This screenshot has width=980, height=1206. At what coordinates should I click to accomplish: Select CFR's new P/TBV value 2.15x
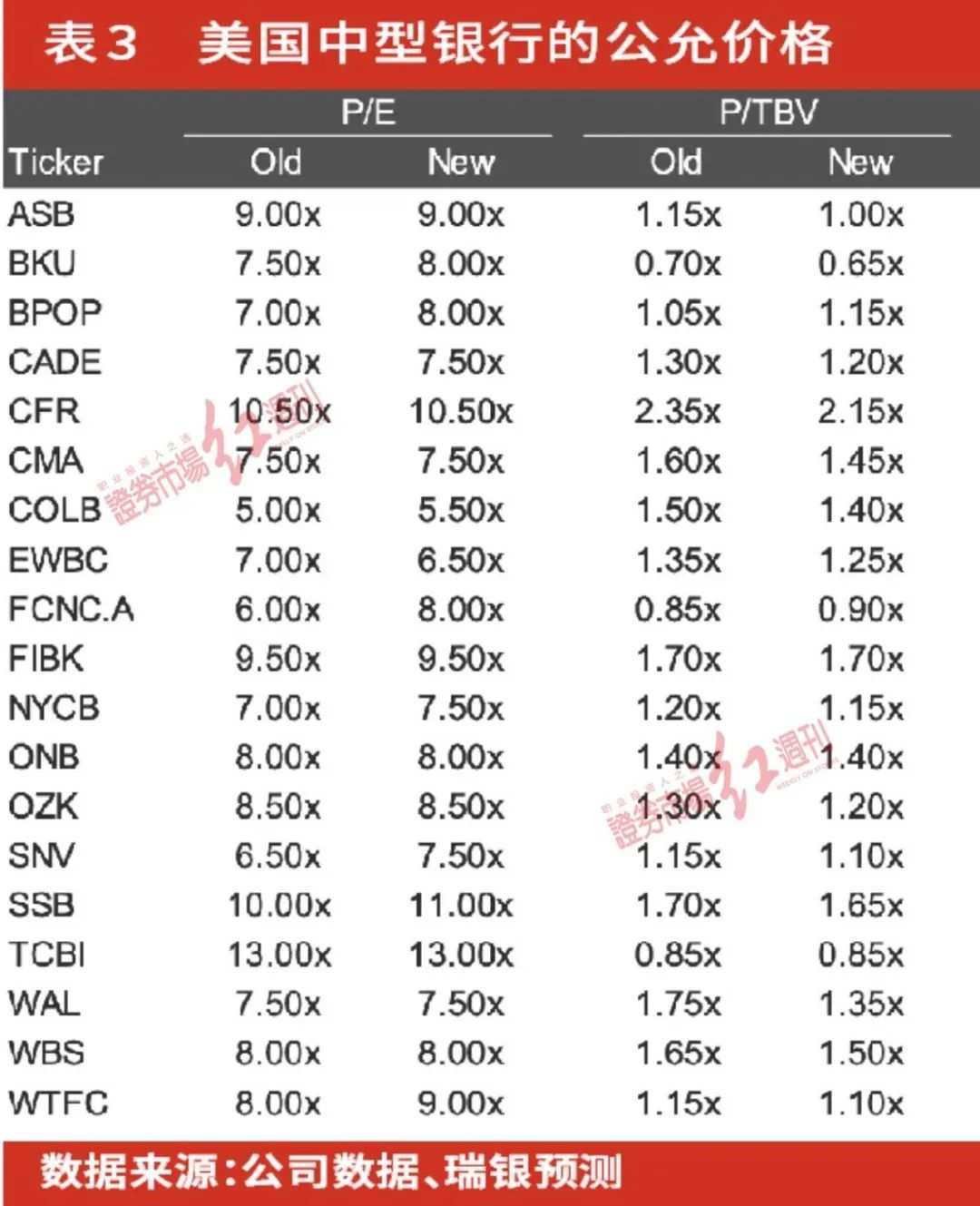[860, 412]
